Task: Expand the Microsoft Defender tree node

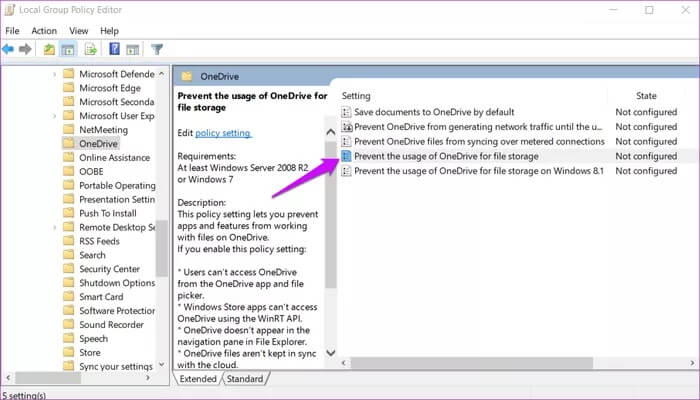Action: click(54, 74)
